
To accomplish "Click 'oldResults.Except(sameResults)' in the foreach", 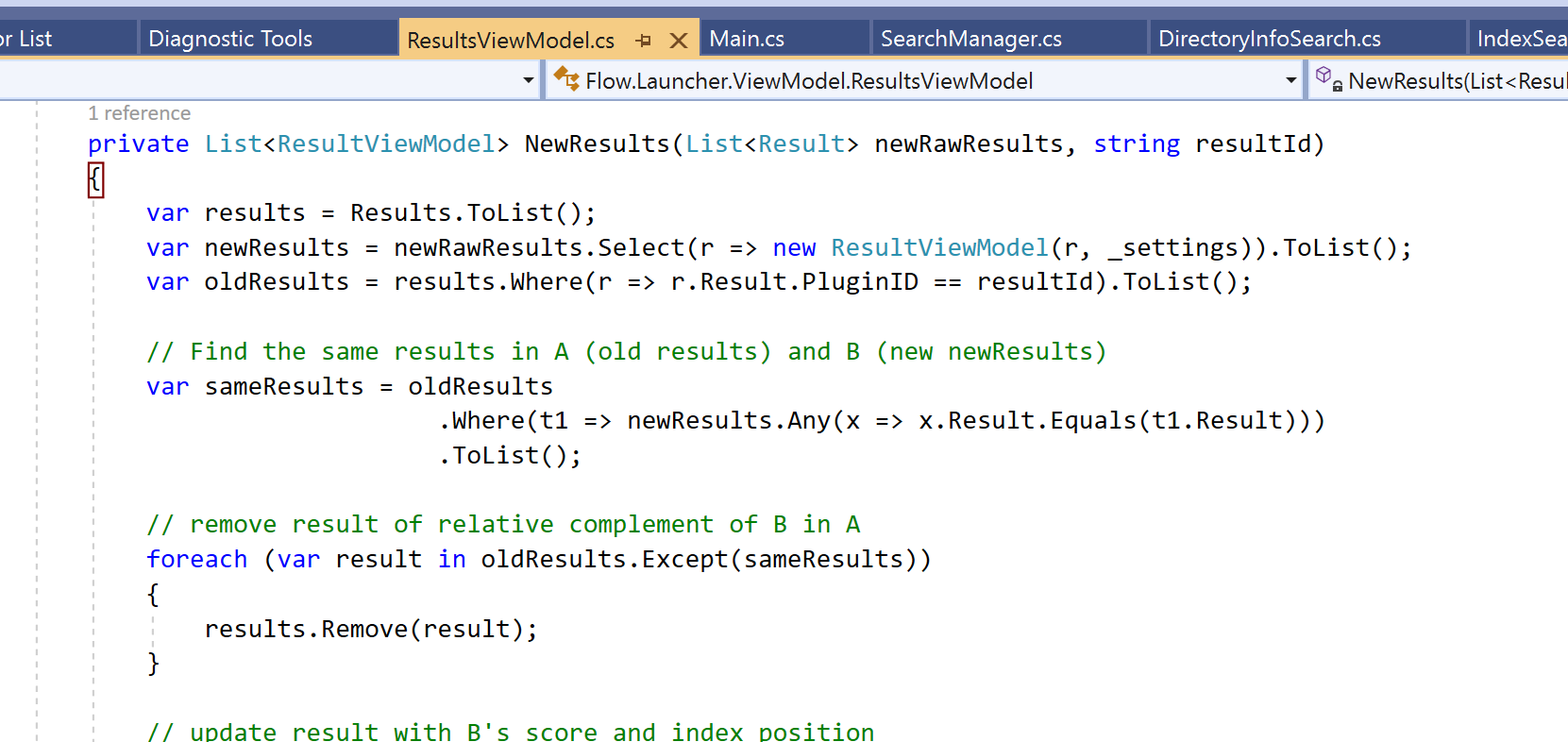I will click(x=699, y=560).
